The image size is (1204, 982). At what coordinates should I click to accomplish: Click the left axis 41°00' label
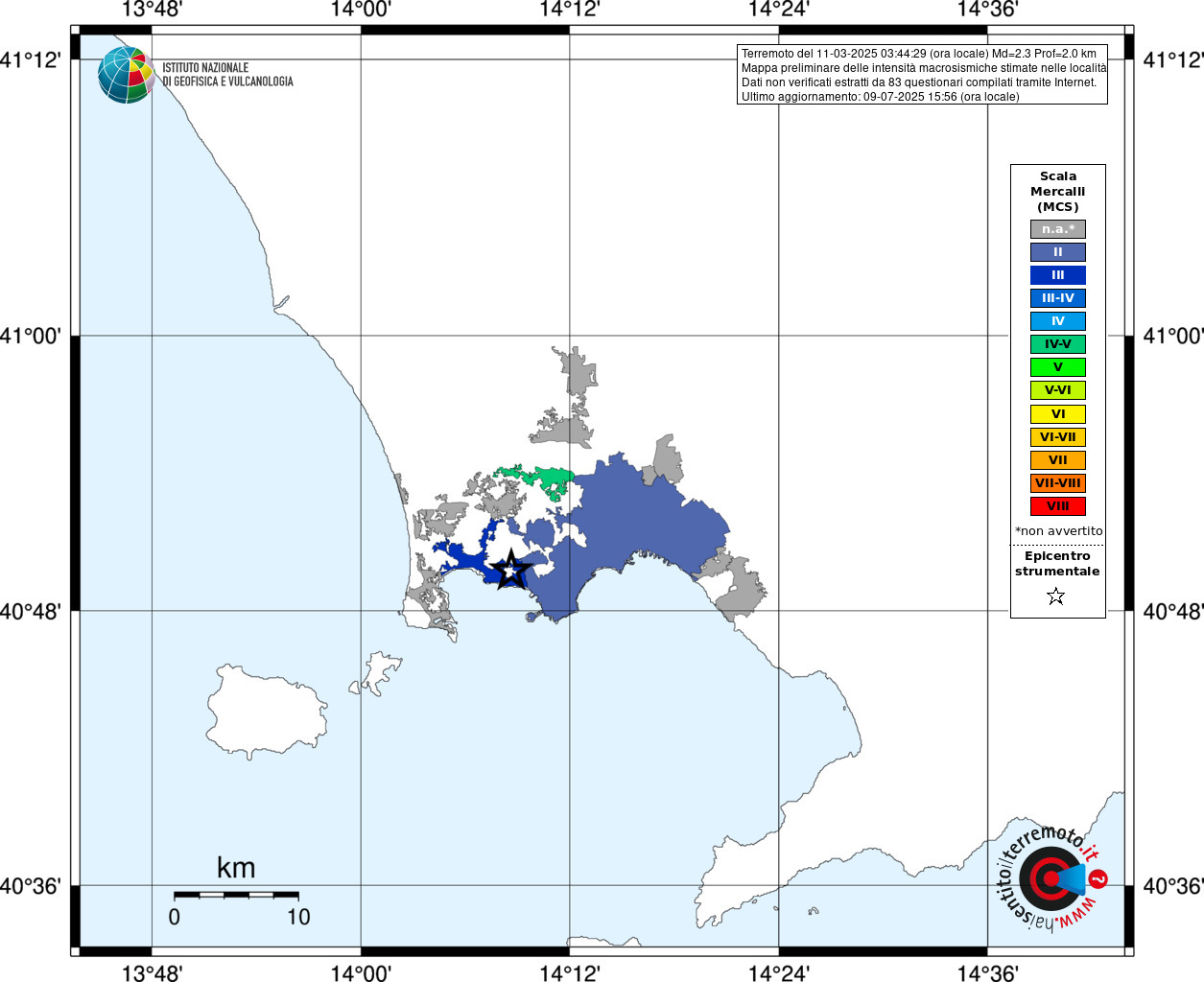[31, 336]
